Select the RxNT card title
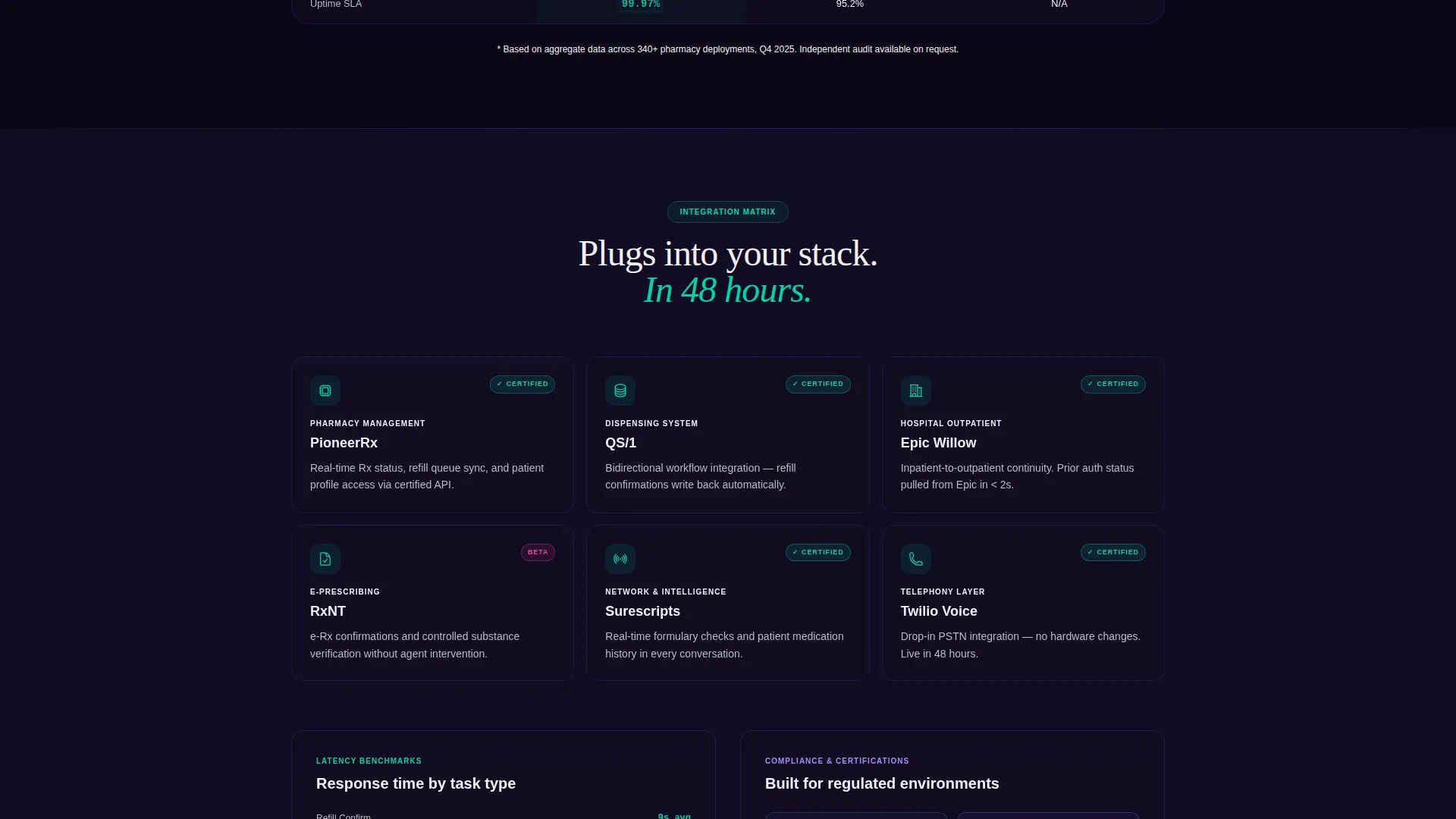 click(x=328, y=611)
